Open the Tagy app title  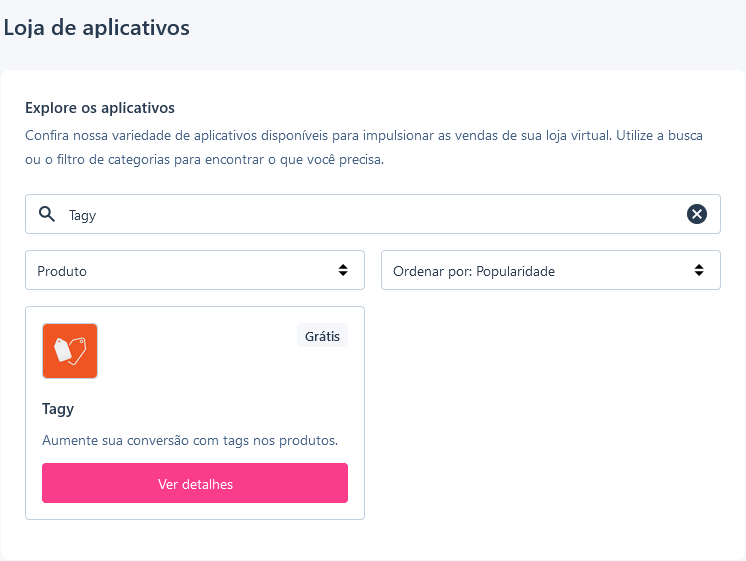58,409
